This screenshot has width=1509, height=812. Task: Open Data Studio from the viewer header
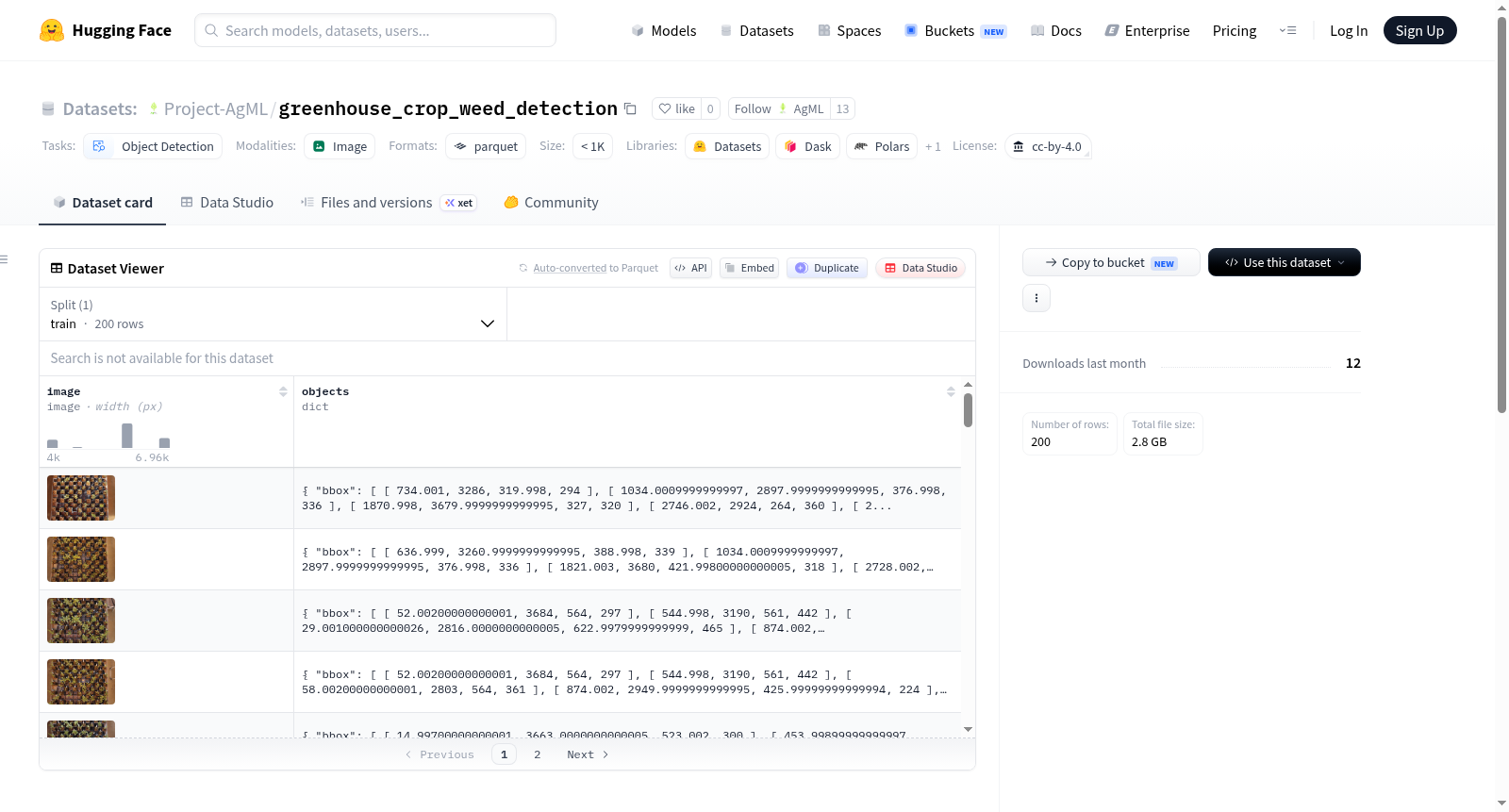click(x=920, y=268)
